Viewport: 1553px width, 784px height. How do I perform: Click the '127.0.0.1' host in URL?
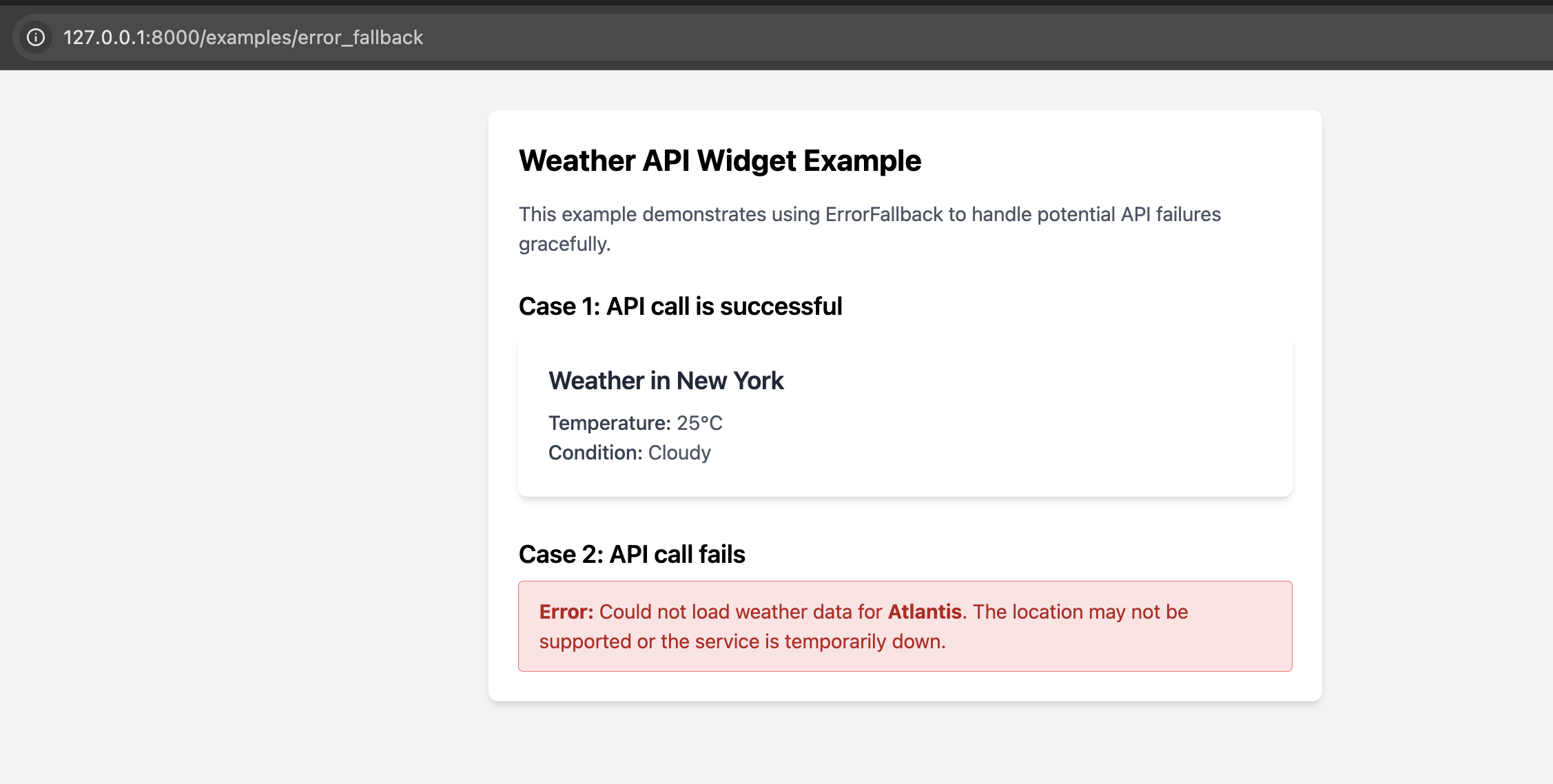[x=105, y=37]
